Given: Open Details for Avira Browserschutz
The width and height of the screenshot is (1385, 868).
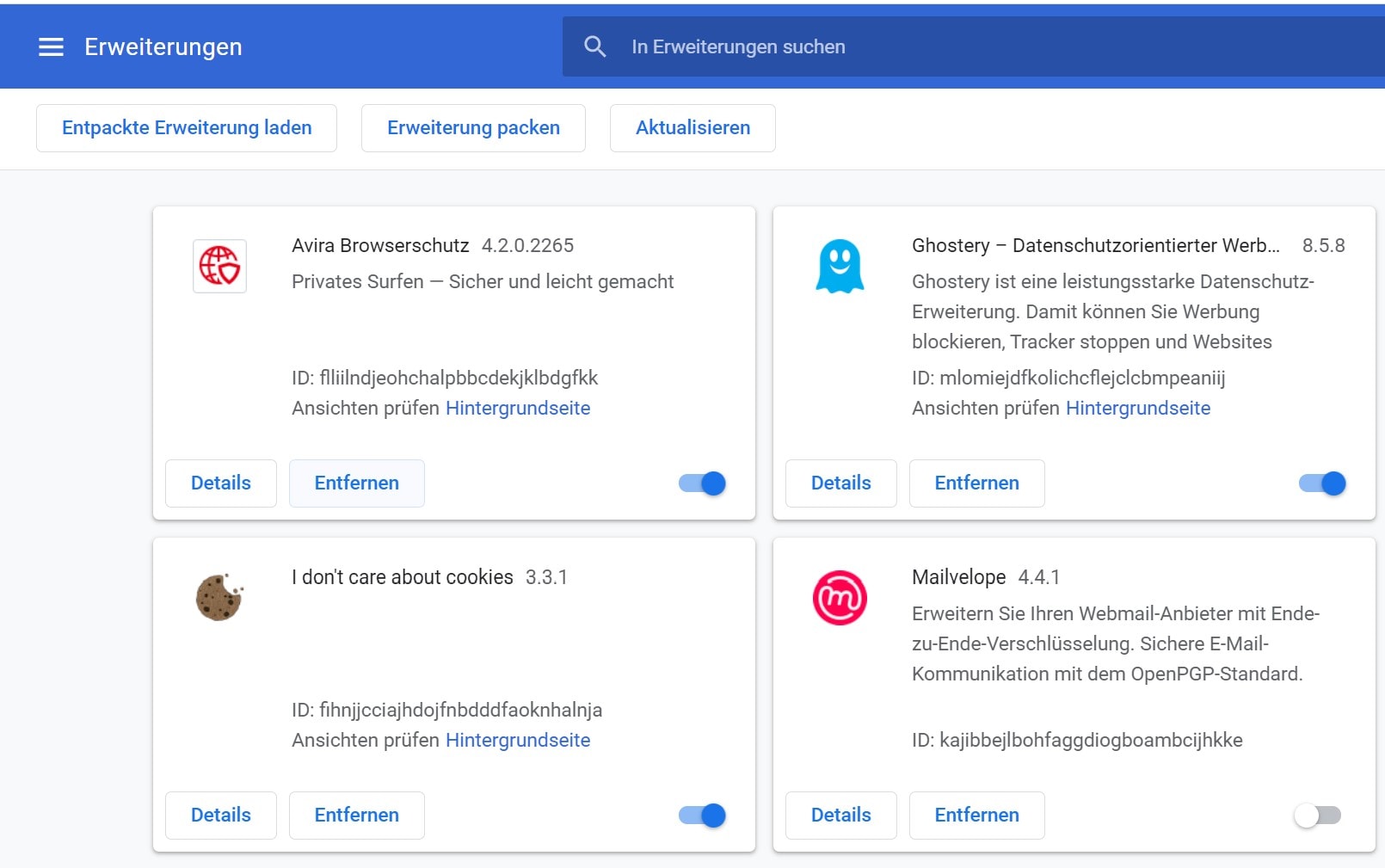Looking at the screenshot, I should [x=221, y=483].
